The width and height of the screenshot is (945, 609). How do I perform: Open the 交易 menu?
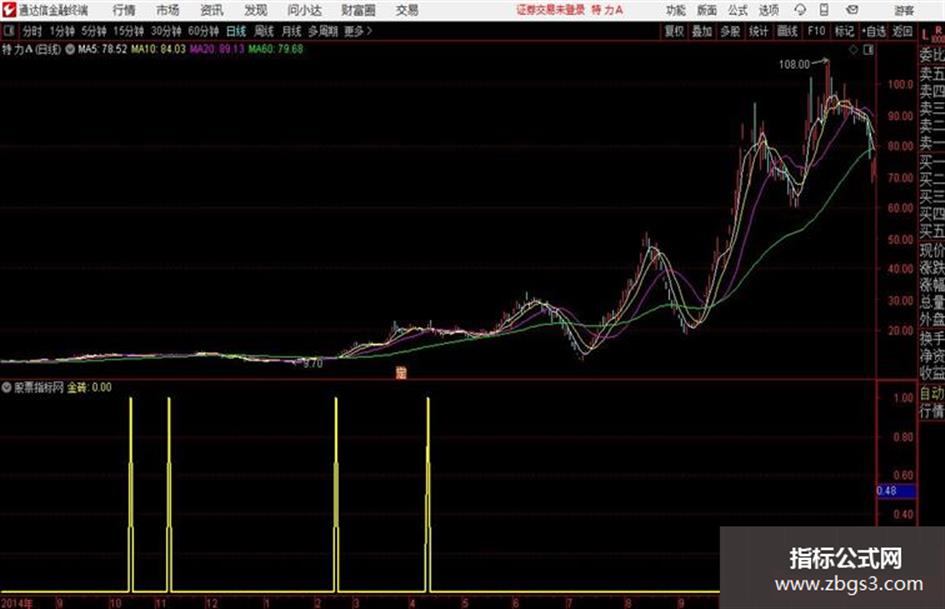(407, 10)
